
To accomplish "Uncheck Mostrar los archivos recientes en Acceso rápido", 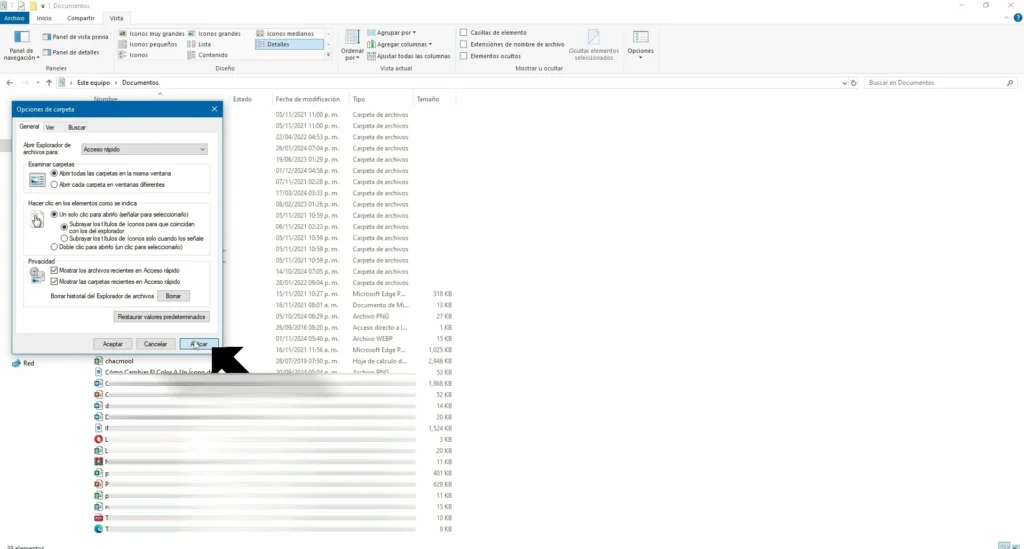I will pyautogui.click(x=54, y=270).
